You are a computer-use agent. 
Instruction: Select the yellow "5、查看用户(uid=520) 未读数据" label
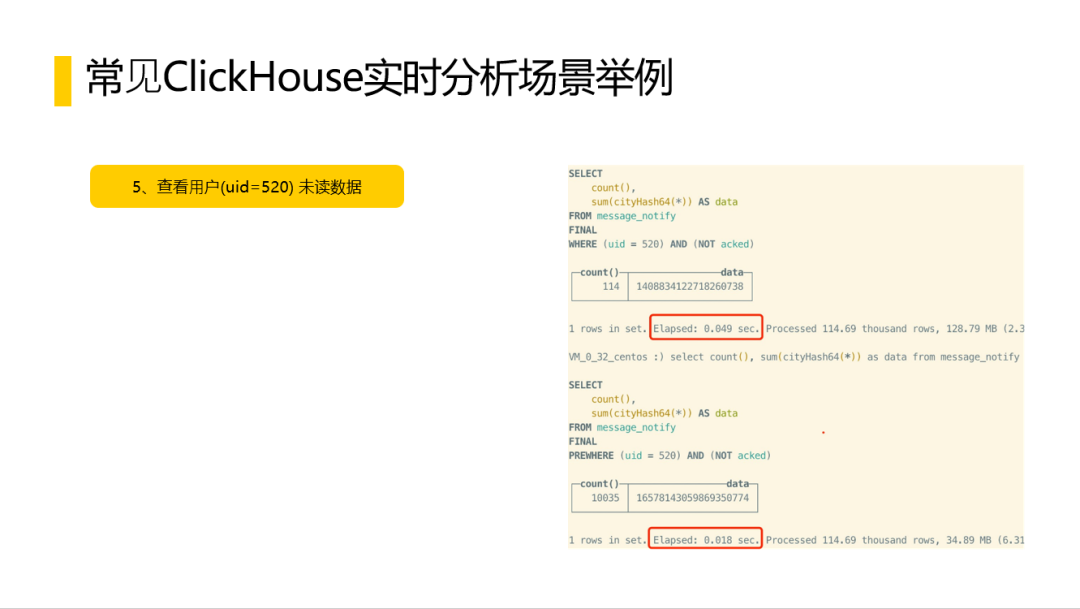coord(247,186)
